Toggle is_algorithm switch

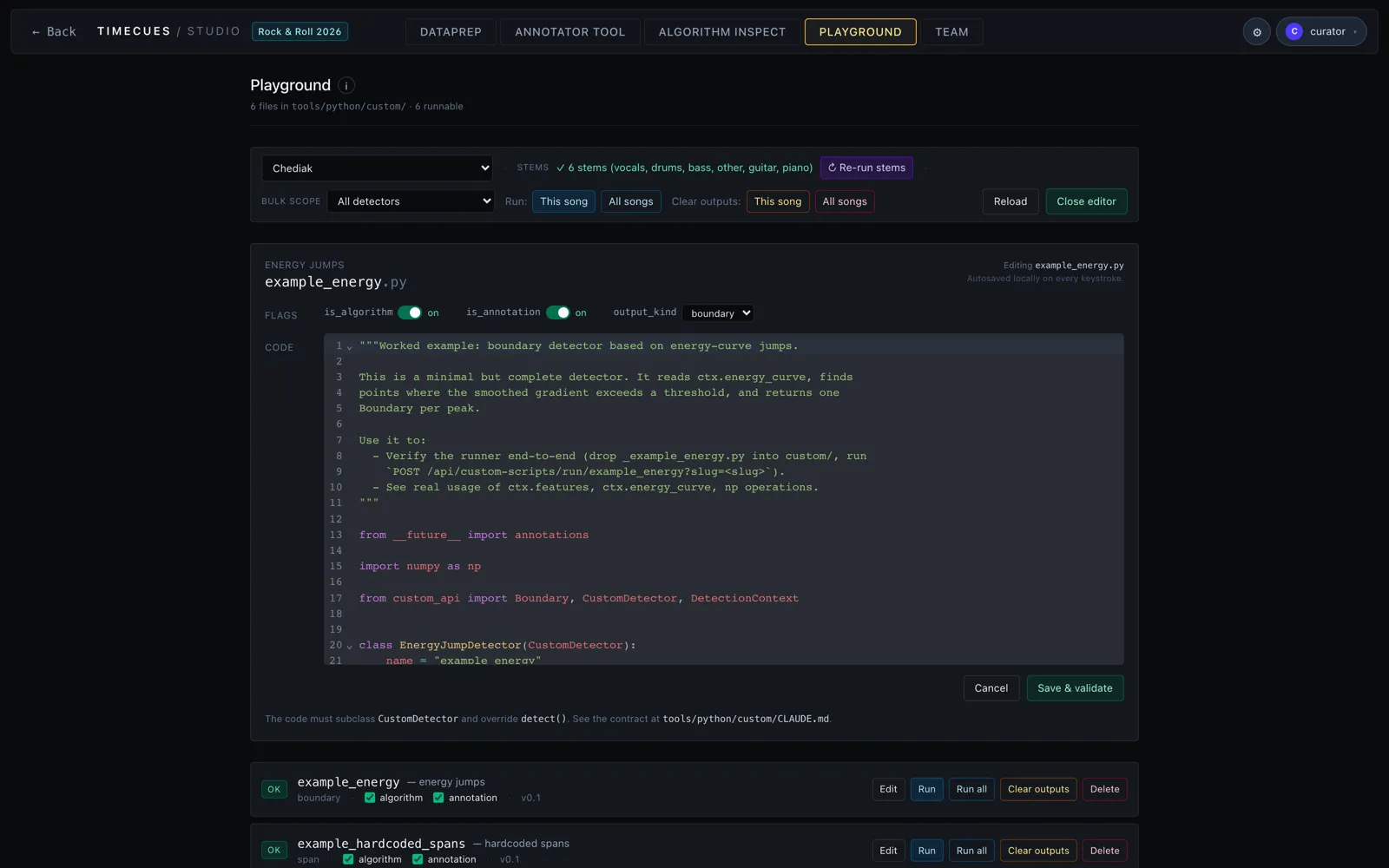[x=410, y=312]
